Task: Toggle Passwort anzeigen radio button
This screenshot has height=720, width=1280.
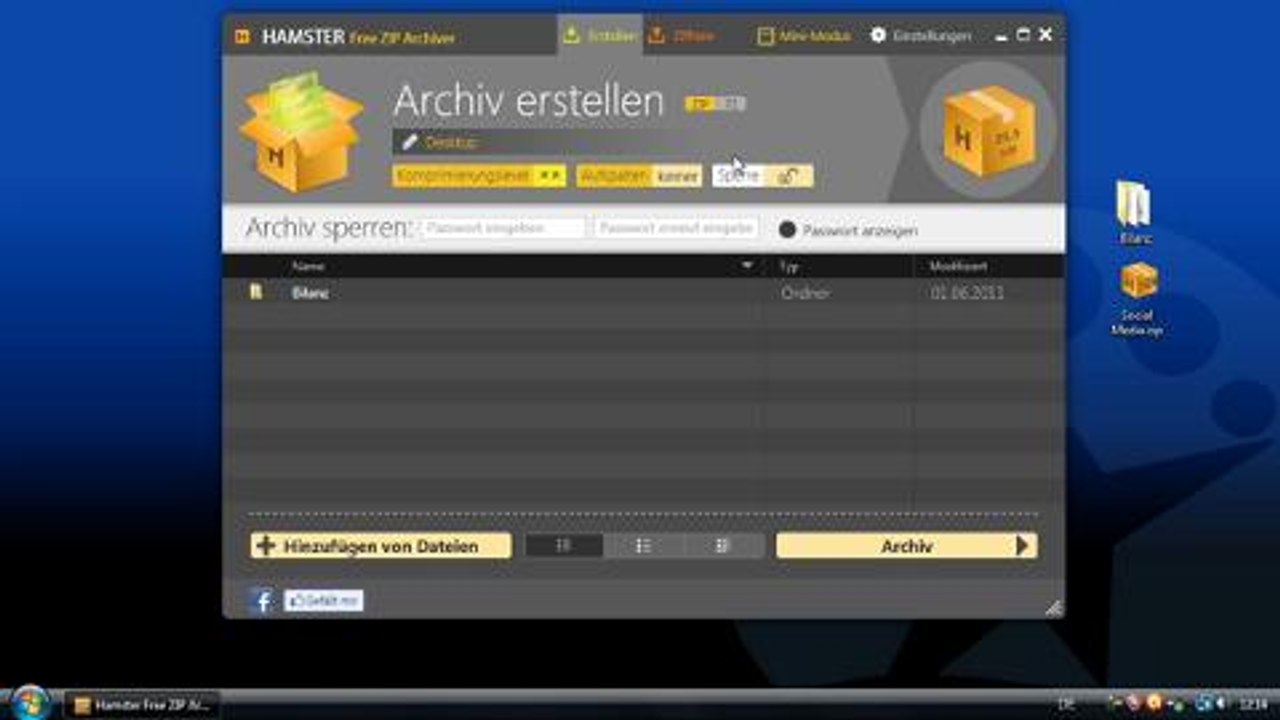Action: tap(787, 230)
